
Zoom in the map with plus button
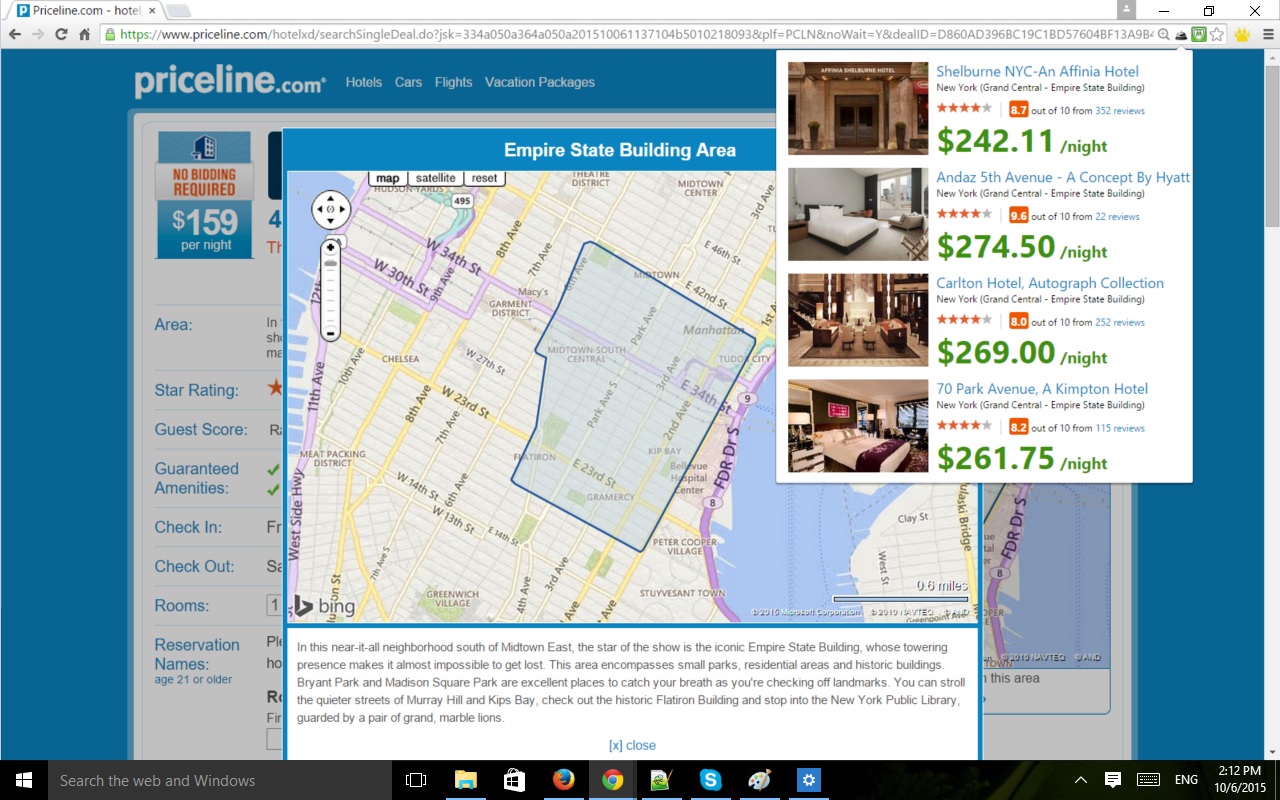click(x=330, y=247)
